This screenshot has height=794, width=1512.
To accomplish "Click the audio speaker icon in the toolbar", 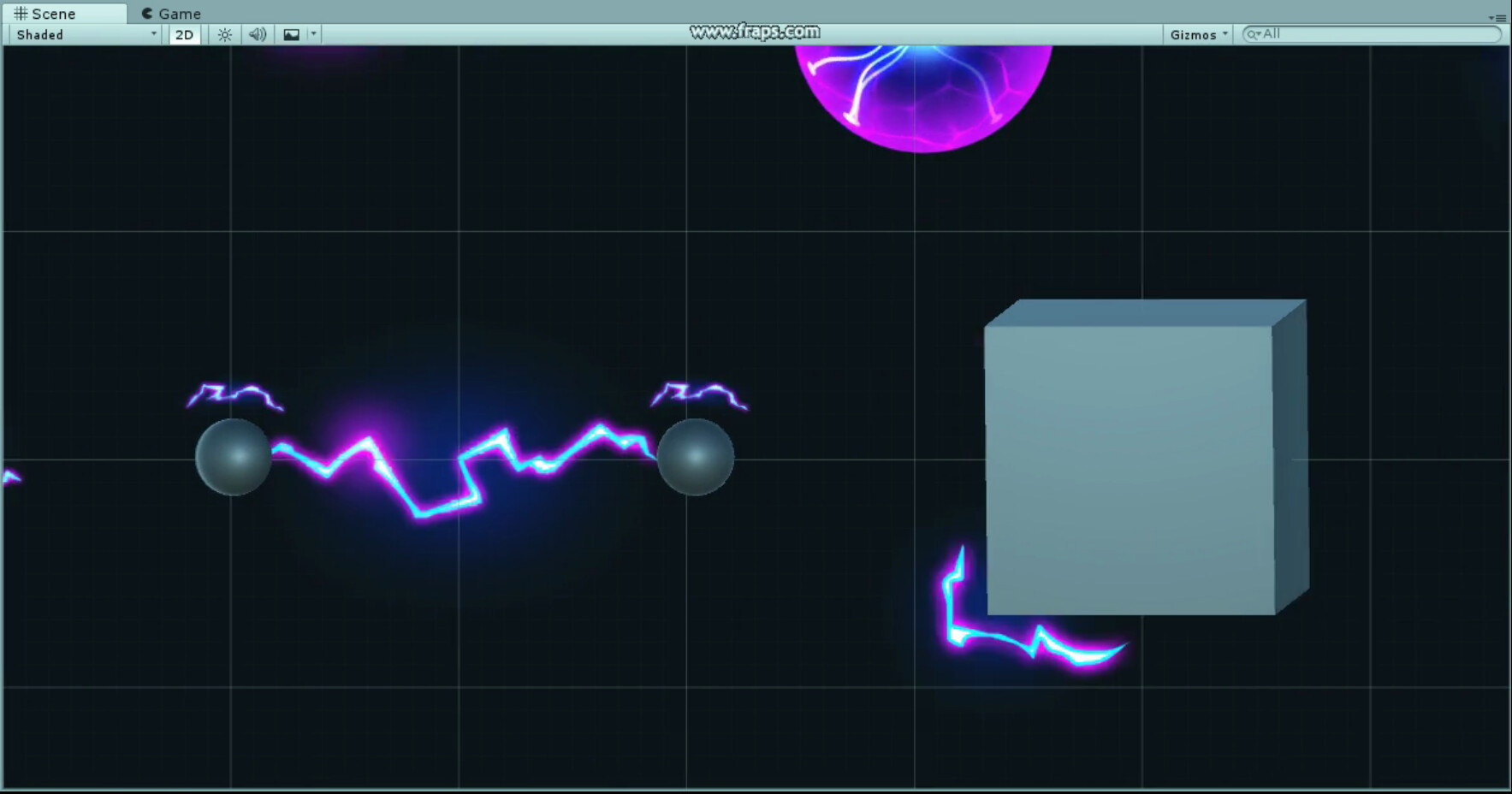I will pyautogui.click(x=258, y=34).
